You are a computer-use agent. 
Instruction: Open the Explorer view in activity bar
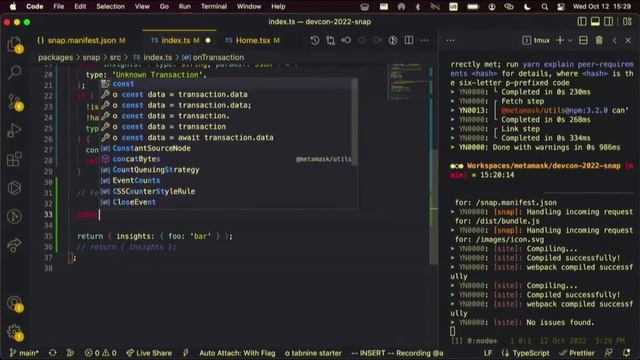point(15,44)
